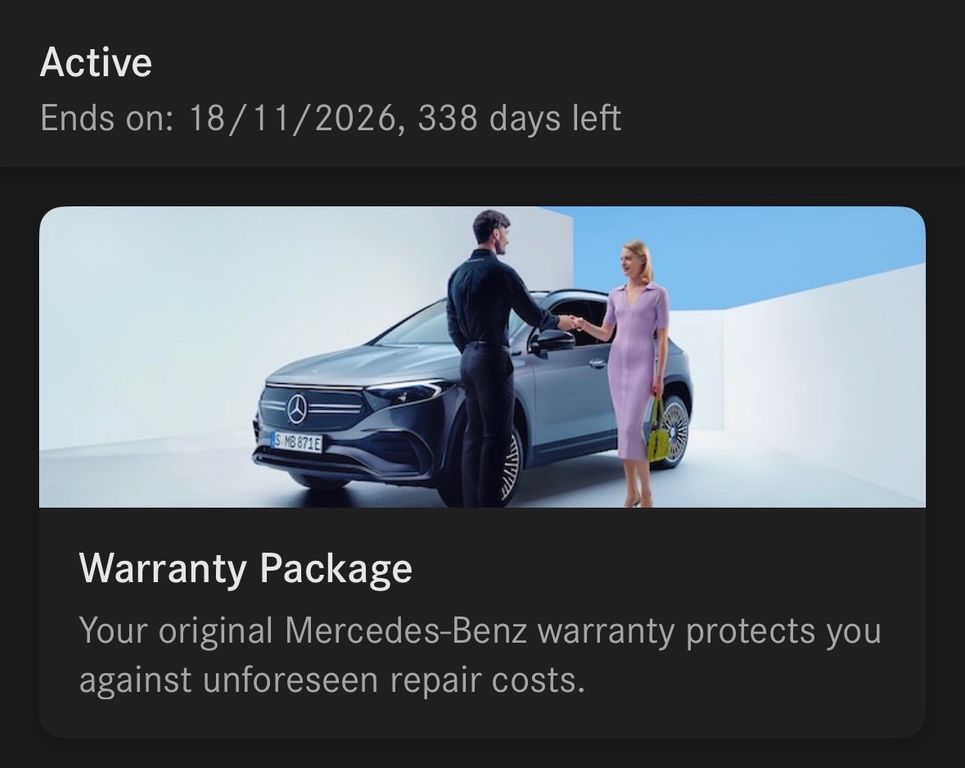This screenshot has width=965, height=768.
Task: Tap the rear wheel of the car
Action: pos(677,431)
